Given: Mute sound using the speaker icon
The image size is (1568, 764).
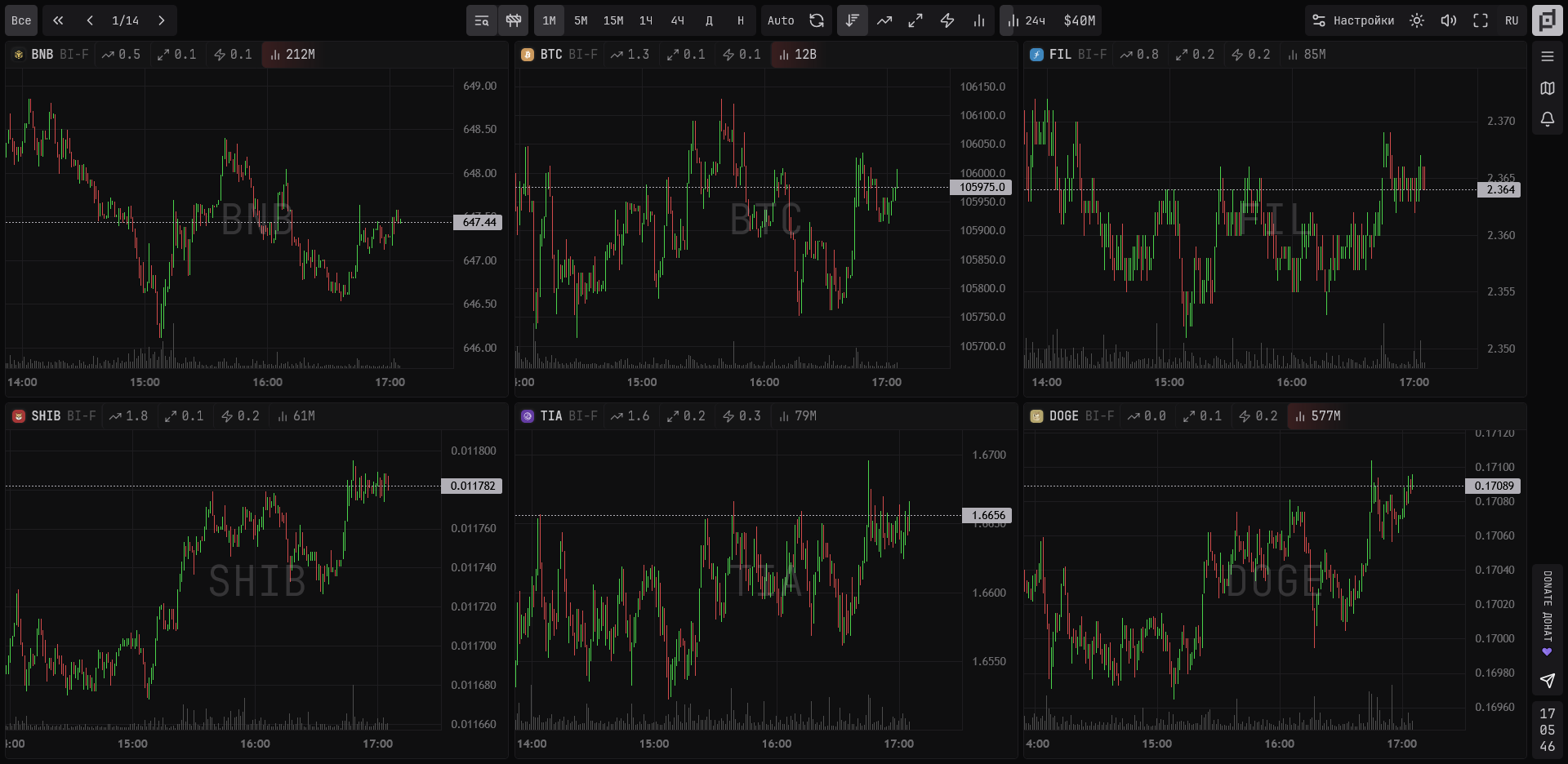Looking at the screenshot, I should [1448, 20].
